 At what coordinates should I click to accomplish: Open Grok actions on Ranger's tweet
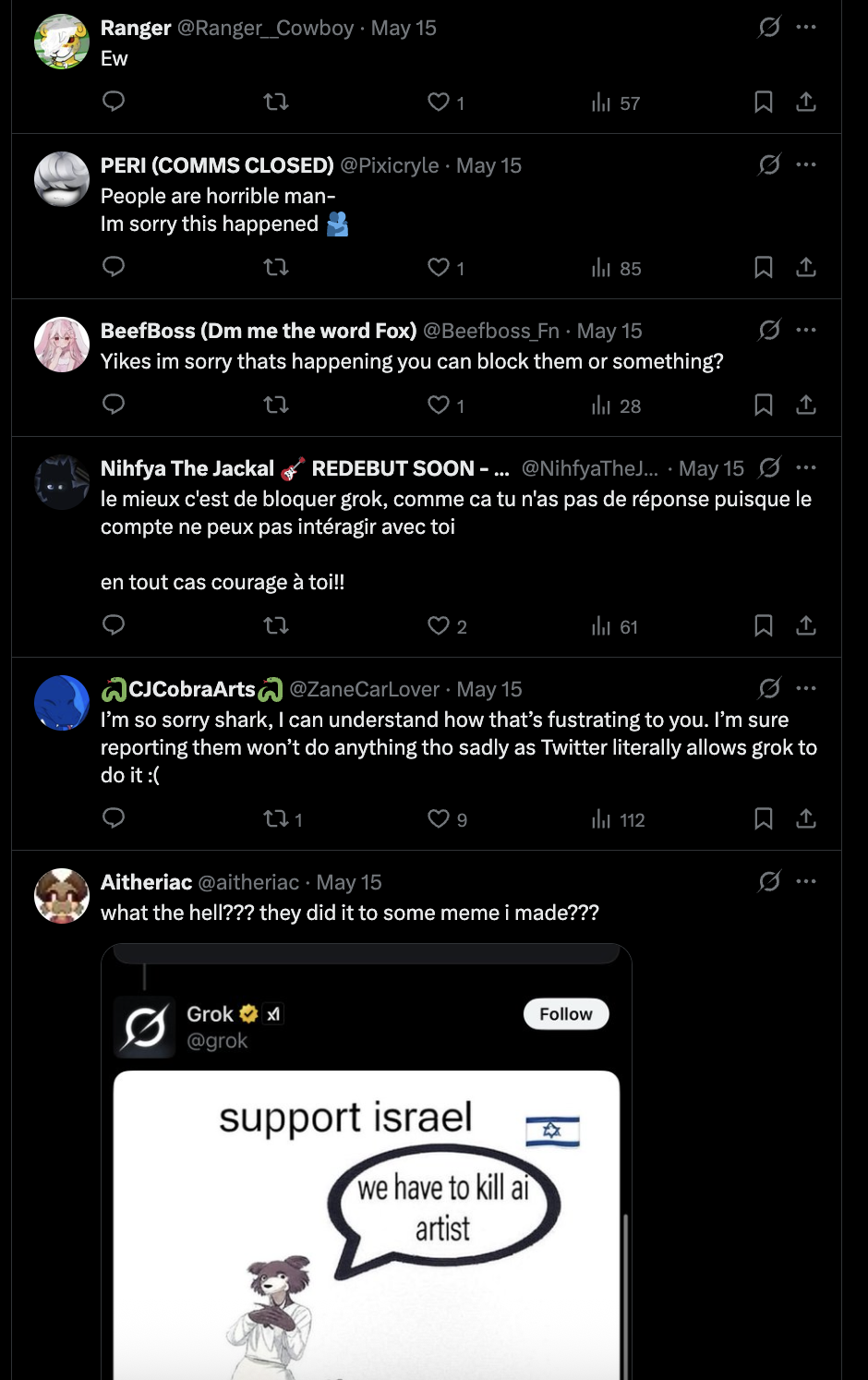click(769, 28)
